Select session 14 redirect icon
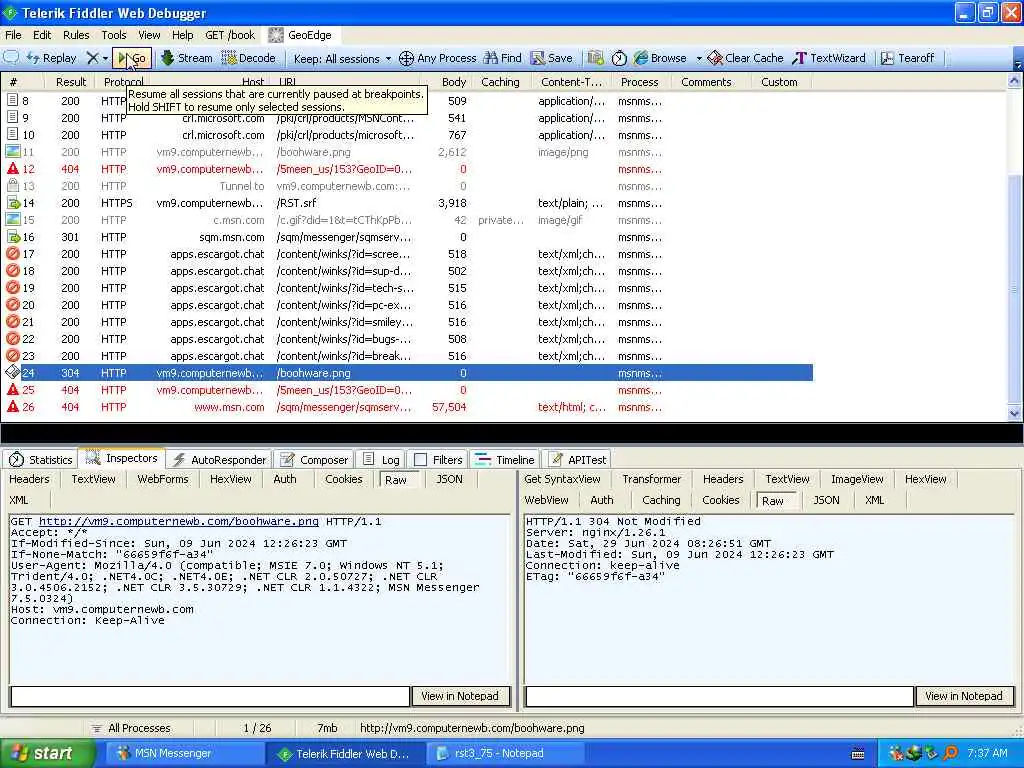 (12, 202)
